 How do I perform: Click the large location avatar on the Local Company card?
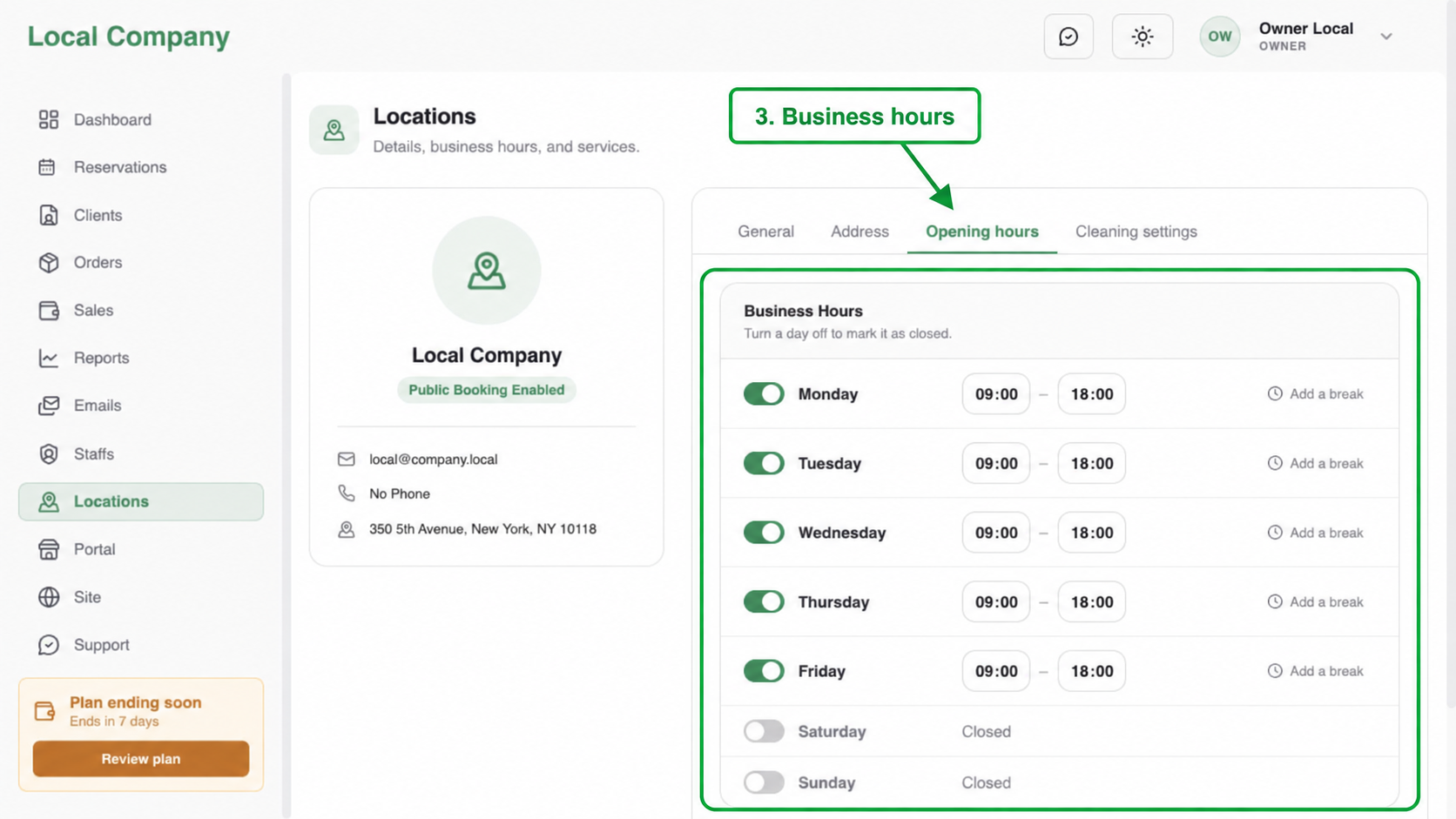[486, 271]
